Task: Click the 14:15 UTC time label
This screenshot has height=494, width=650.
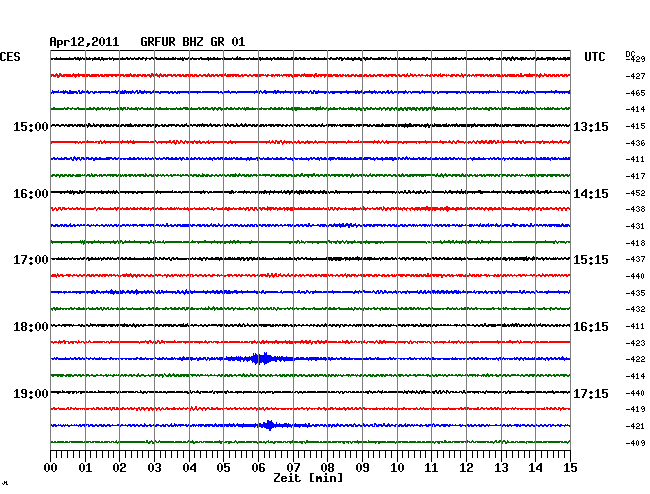Action: (x=591, y=194)
